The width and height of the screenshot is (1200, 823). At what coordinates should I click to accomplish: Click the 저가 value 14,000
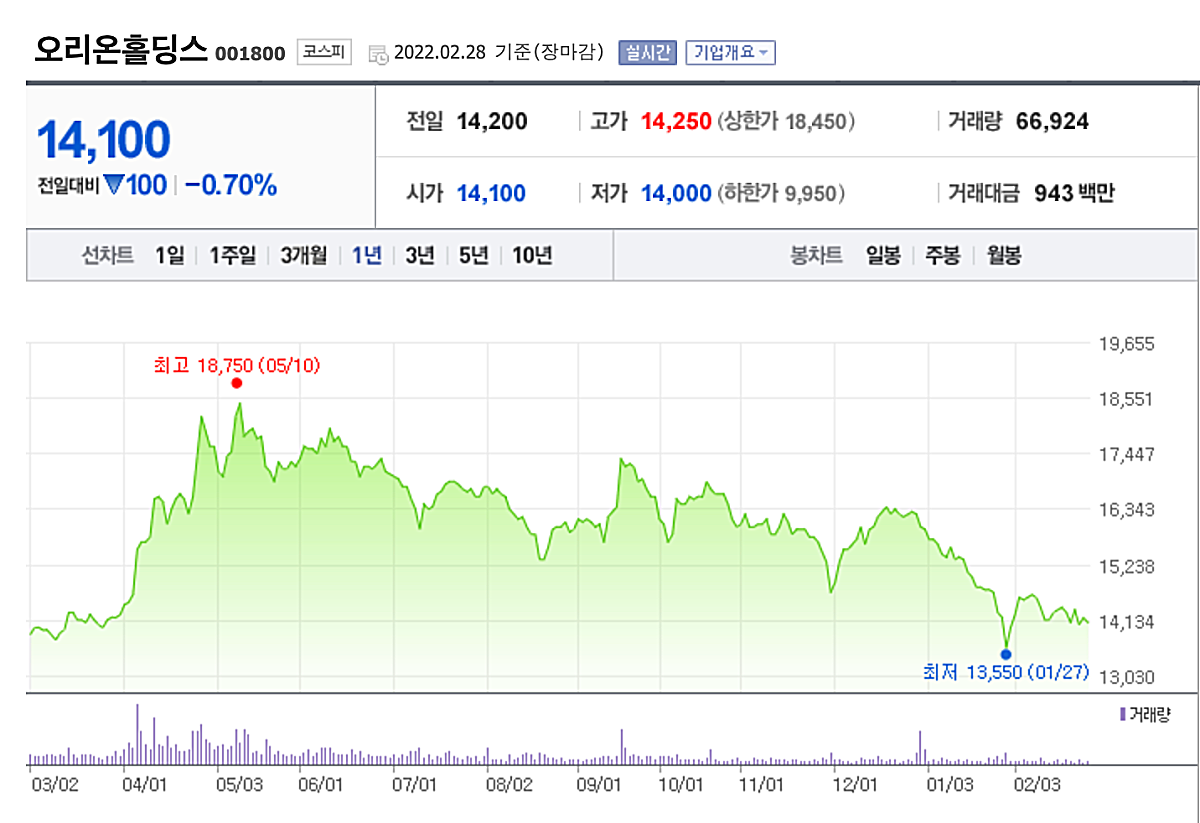[676, 193]
